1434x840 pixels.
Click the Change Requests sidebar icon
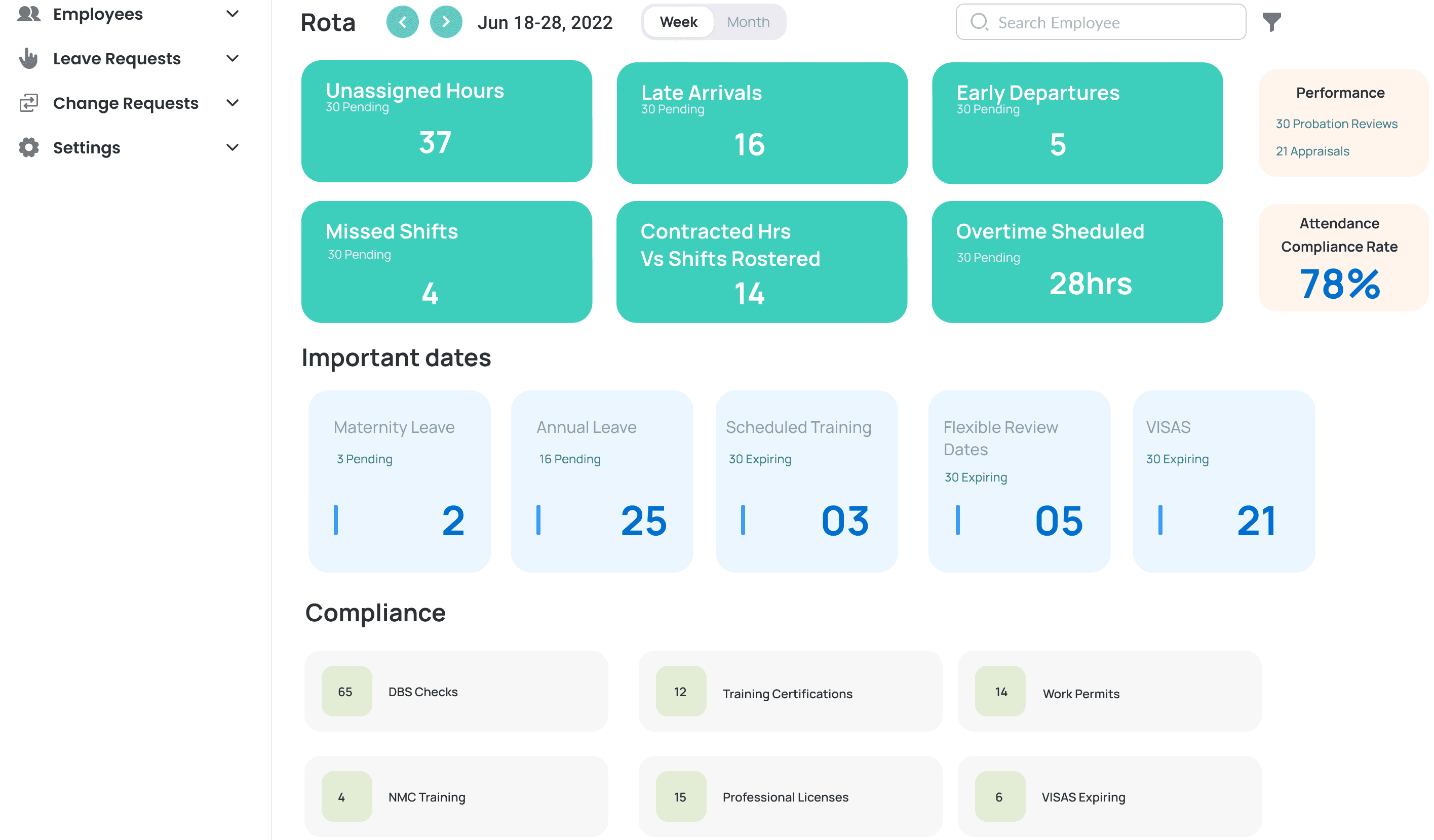click(28, 102)
